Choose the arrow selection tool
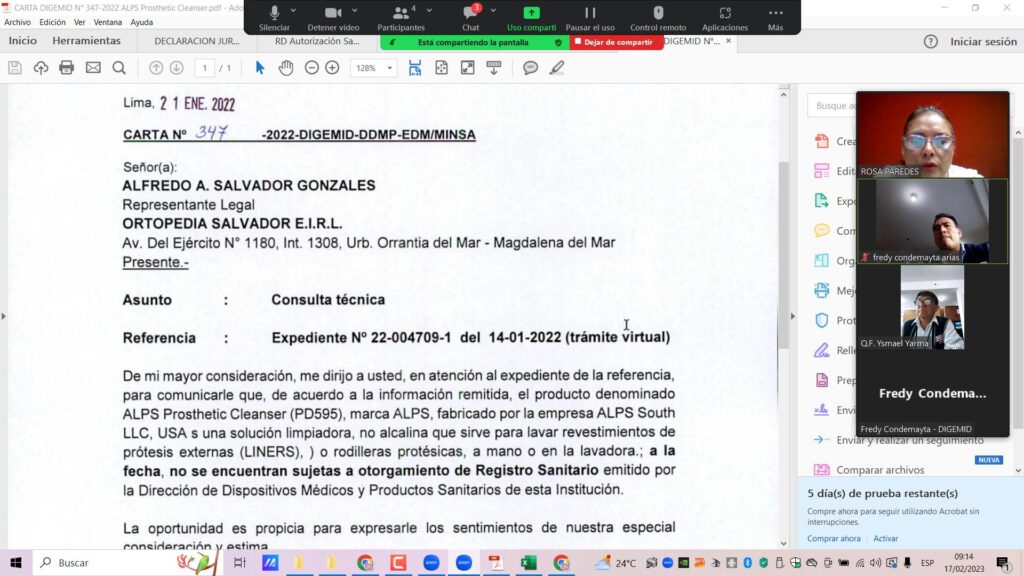The height and width of the screenshot is (576, 1024). pyautogui.click(x=260, y=67)
